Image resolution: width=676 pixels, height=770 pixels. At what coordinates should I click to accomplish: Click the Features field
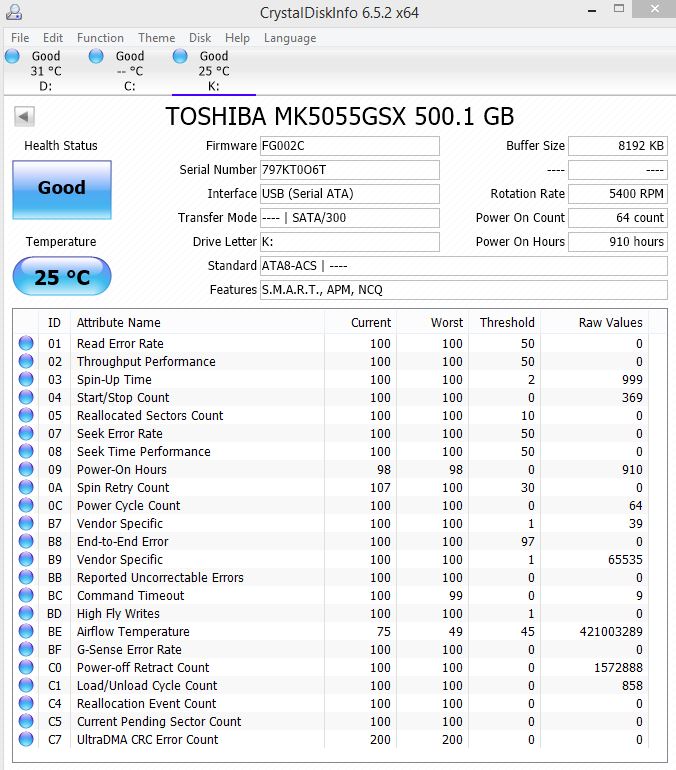point(463,290)
